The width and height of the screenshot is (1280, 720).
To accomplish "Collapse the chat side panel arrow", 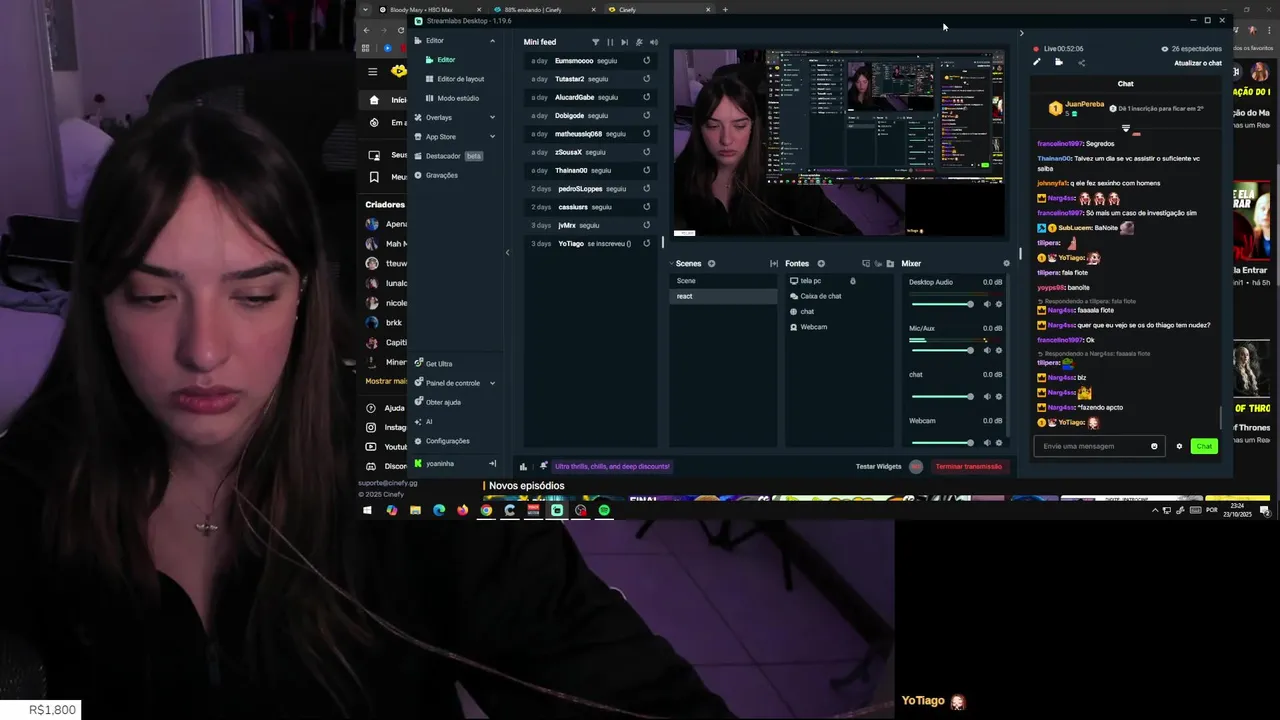I will (x=1021, y=33).
